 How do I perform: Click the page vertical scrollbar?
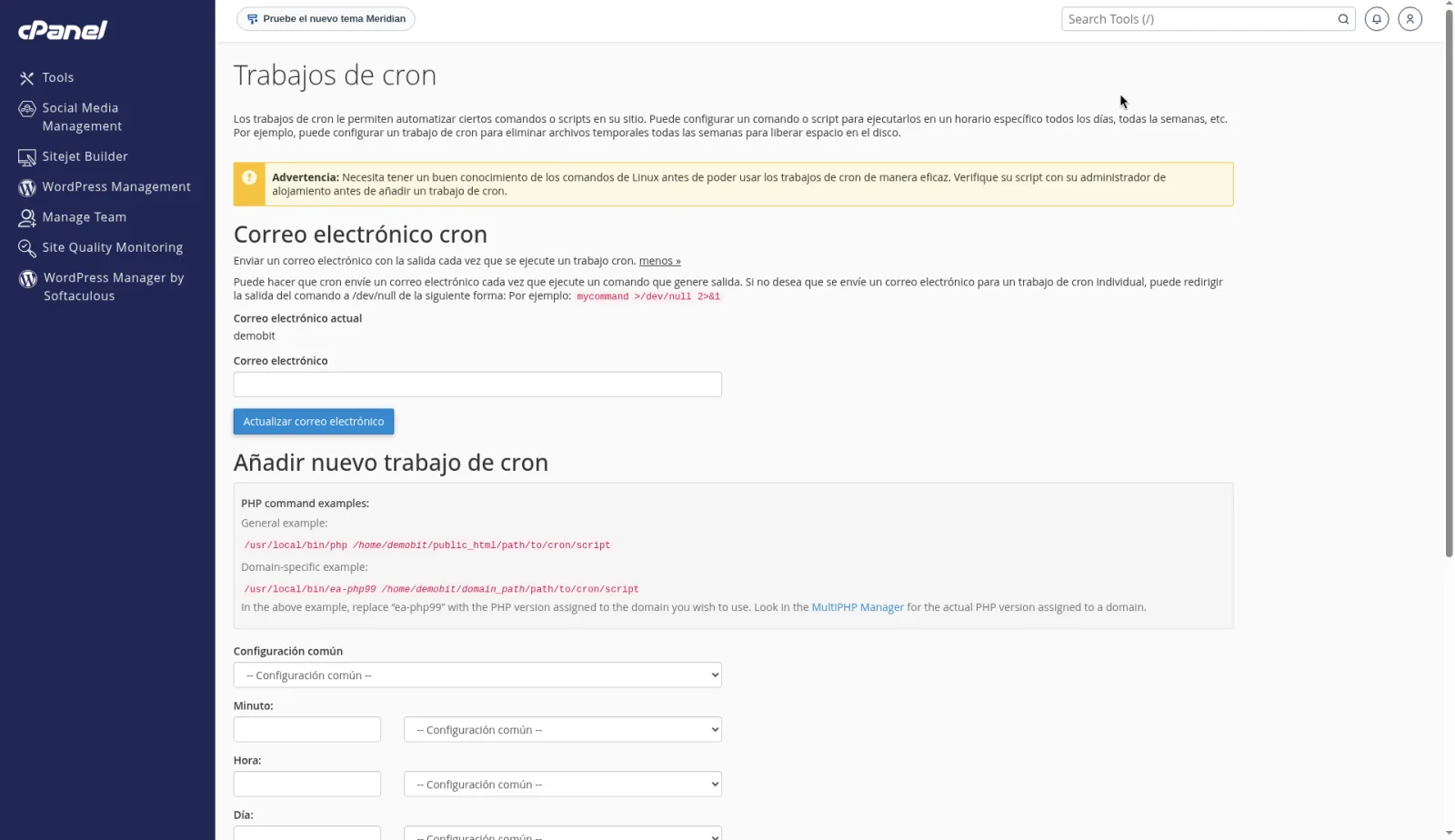1449,282
